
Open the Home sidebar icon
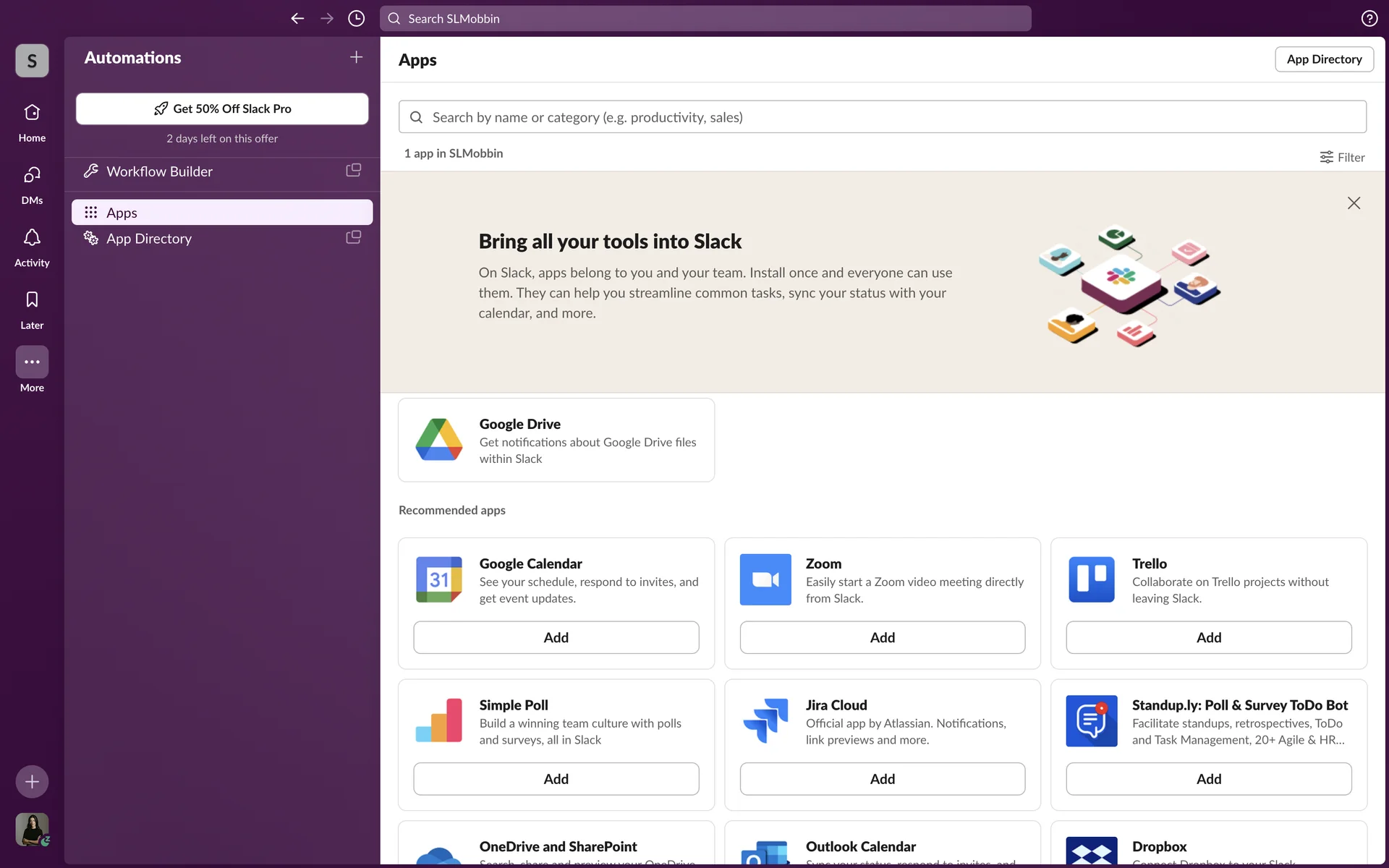(32, 113)
